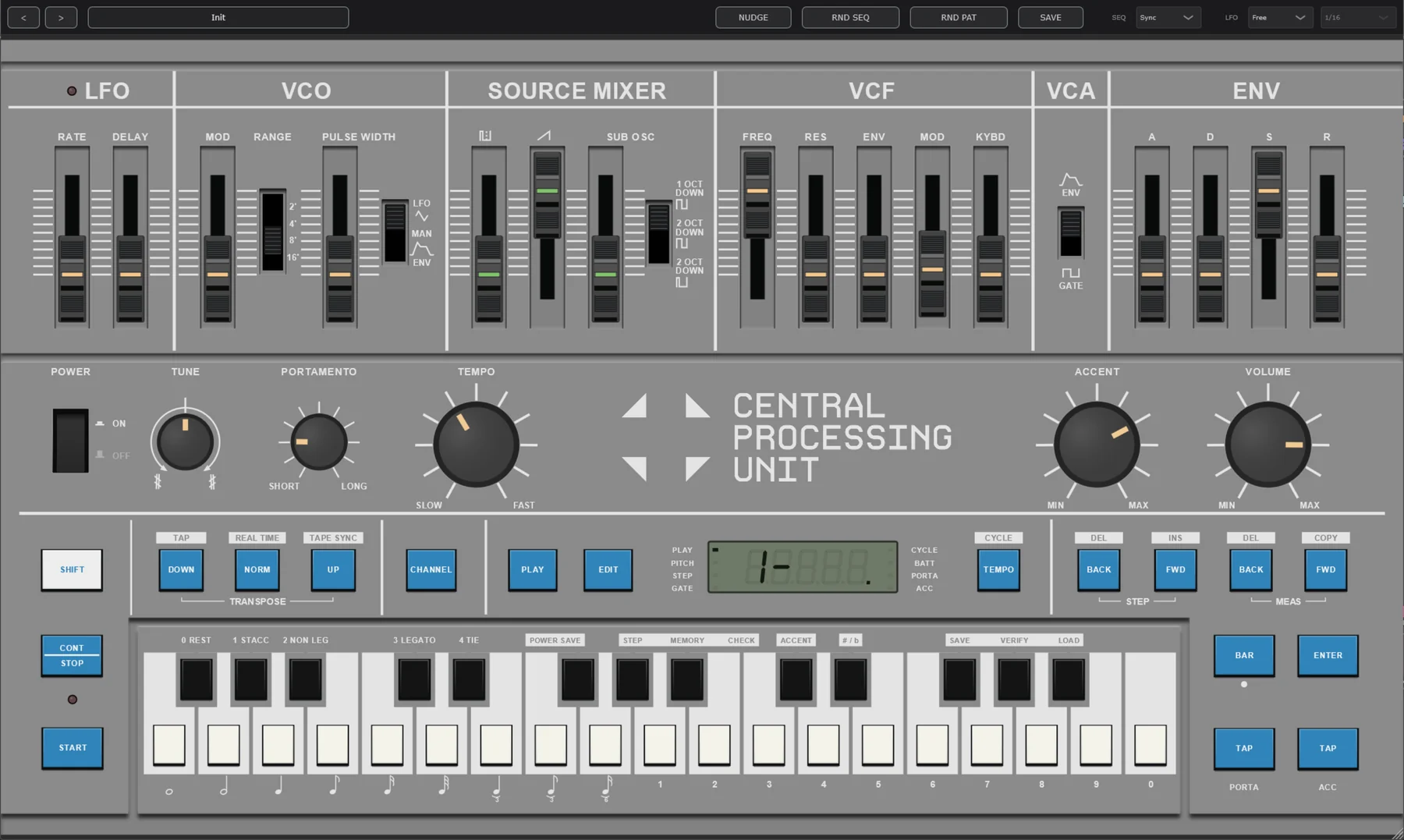
Task: Click the whole note key
Action: (x=169, y=745)
